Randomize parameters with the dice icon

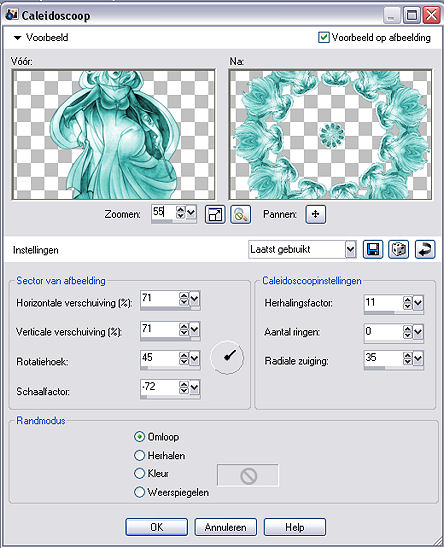click(399, 250)
